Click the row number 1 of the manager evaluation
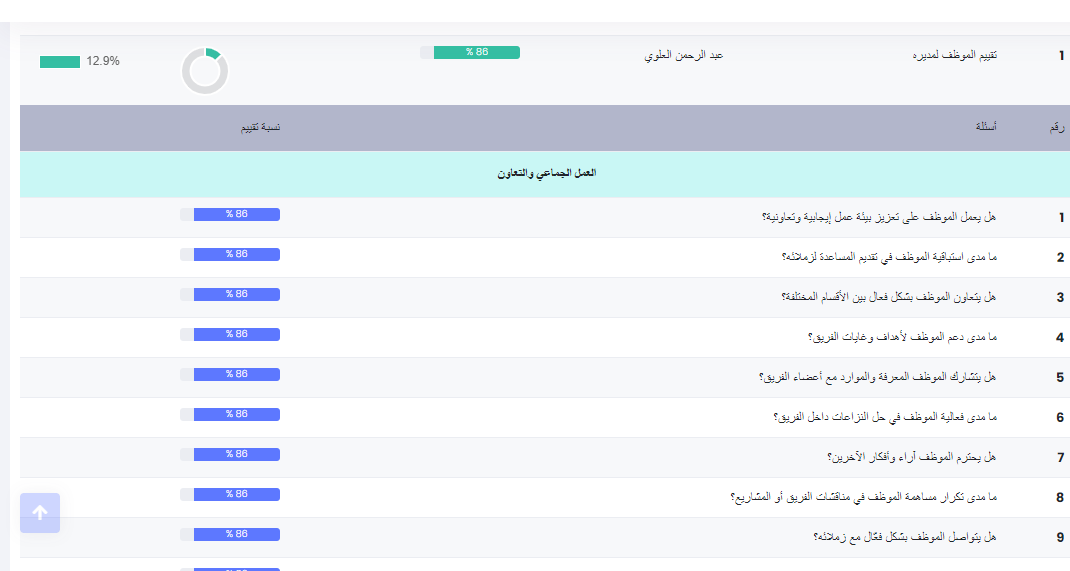 (x=1061, y=55)
